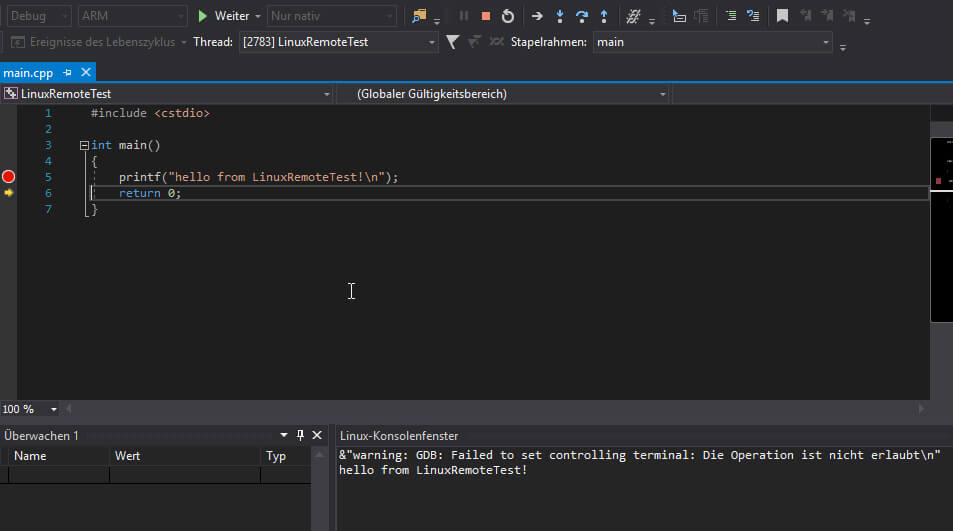The height and width of the screenshot is (531, 953).
Task: Toggle auto-hide pin on Überwachen 1 panel
Action: point(300,435)
